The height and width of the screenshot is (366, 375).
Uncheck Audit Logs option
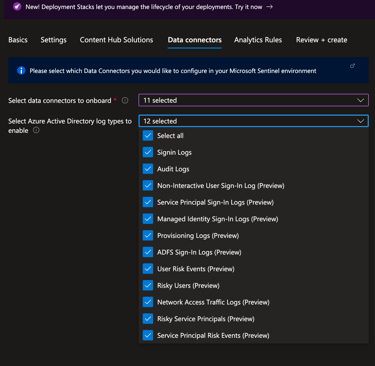(148, 169)
